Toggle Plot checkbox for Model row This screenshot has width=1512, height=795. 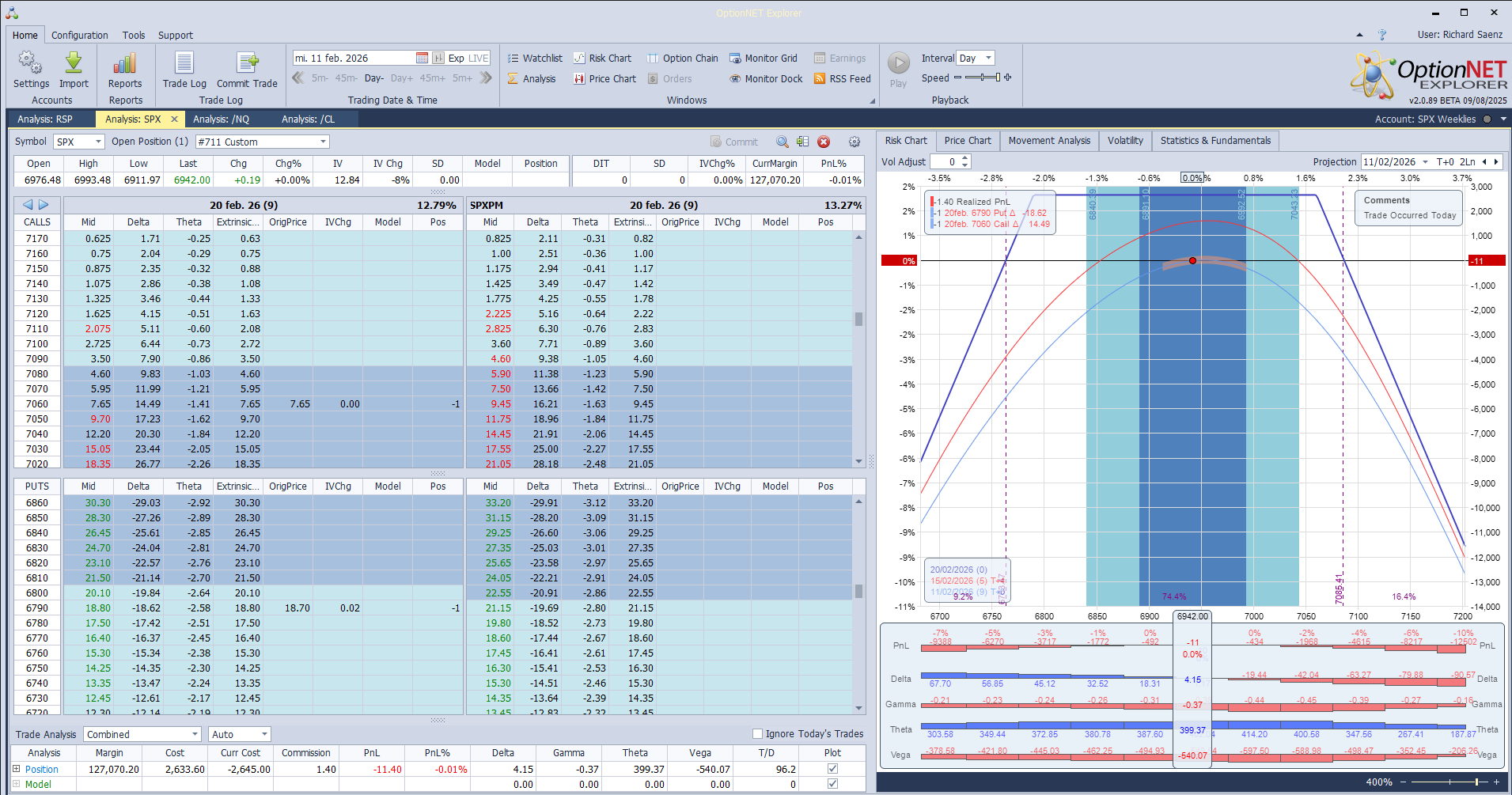coord(832,784)
